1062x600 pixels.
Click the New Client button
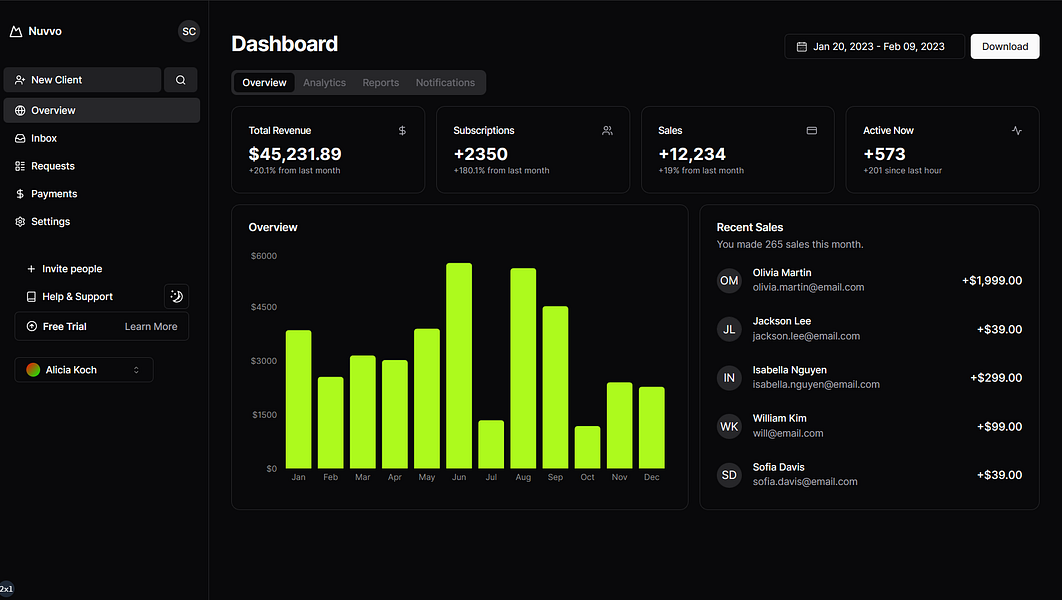(x=83, y=80)
